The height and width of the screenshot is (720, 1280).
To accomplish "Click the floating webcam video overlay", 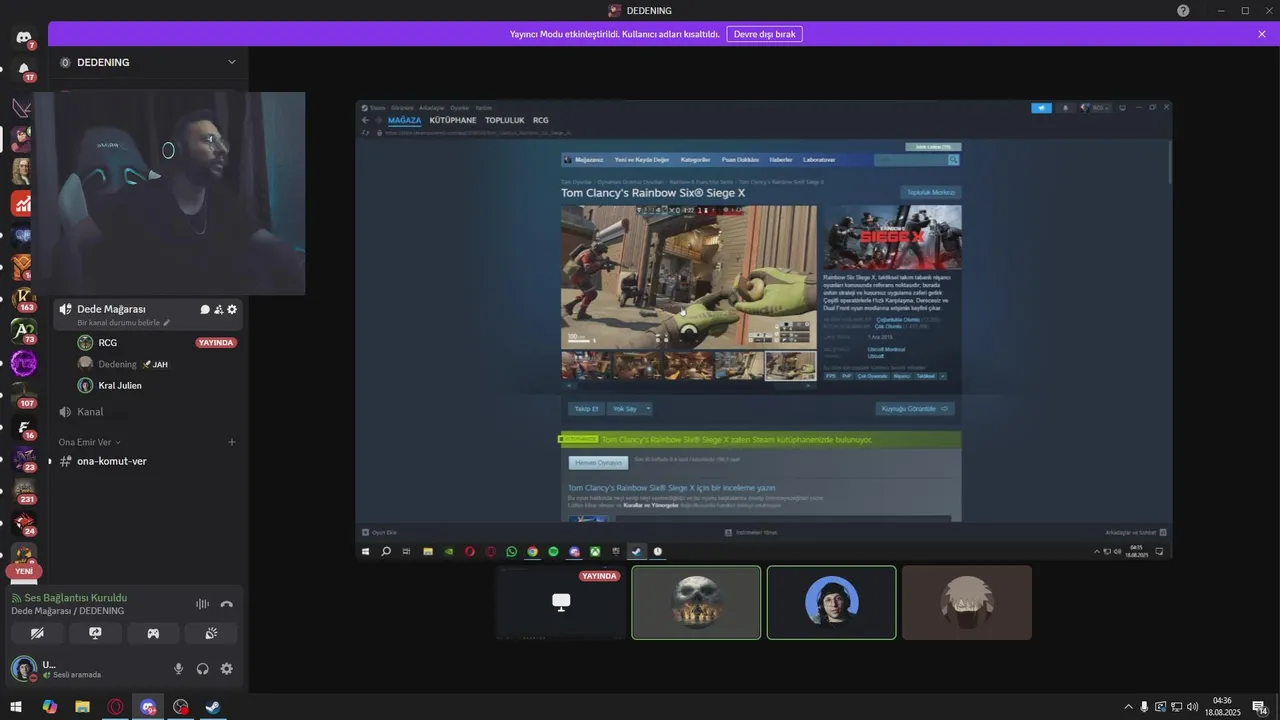I will click(170, 193).
